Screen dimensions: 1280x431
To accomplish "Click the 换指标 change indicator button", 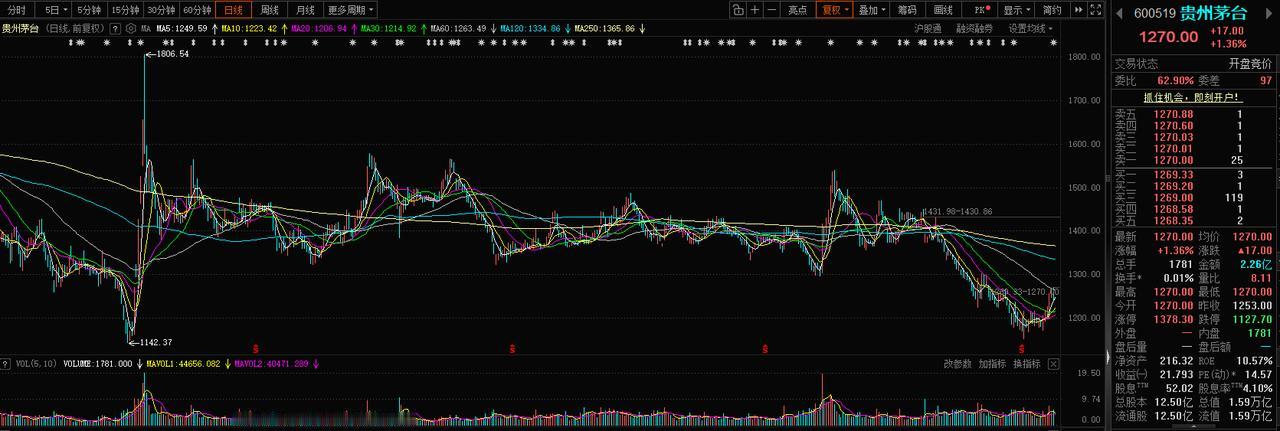I will 1027,364.
